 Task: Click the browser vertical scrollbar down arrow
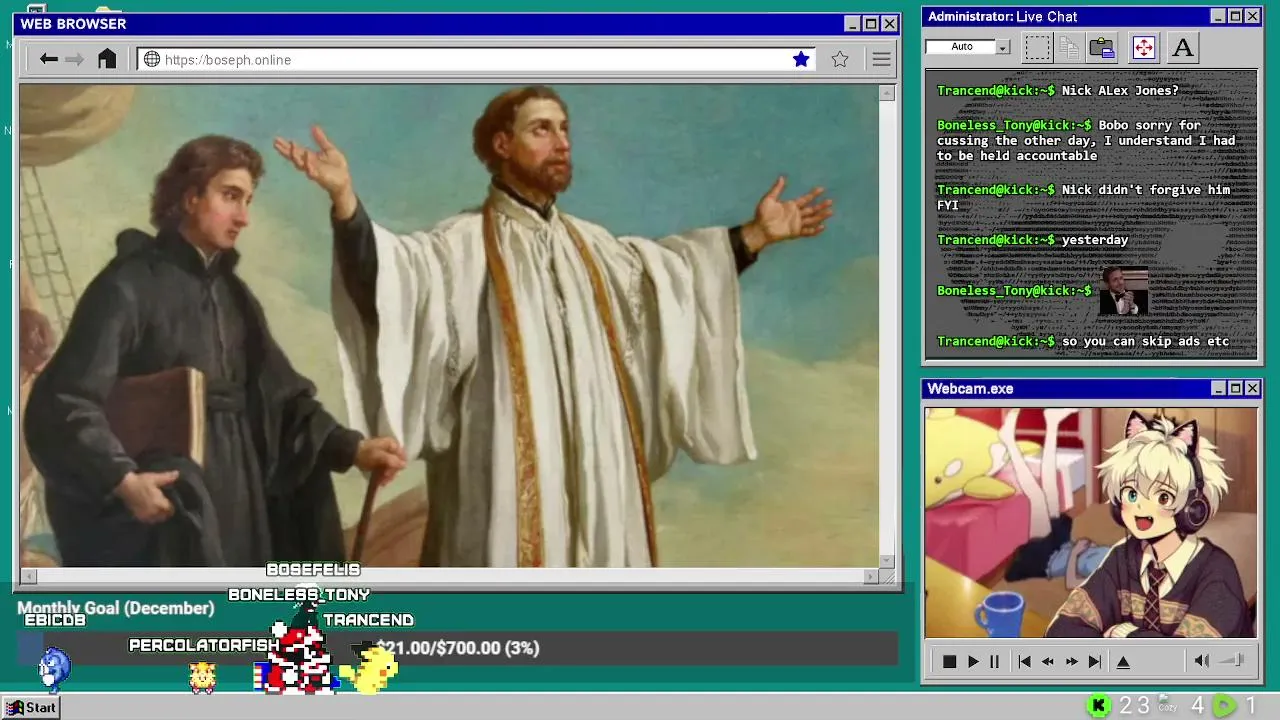pyautogui.click(x=886, y=561)
